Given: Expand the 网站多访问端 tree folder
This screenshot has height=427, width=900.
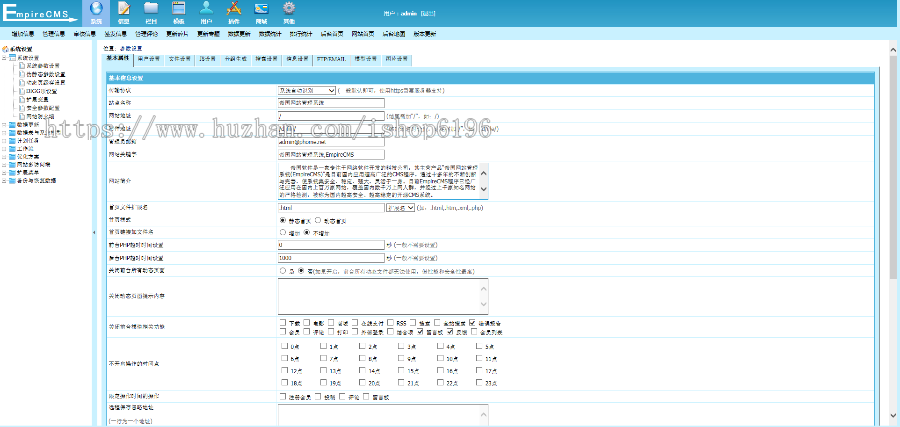Looking at the screenshot, I should (5, 164).
